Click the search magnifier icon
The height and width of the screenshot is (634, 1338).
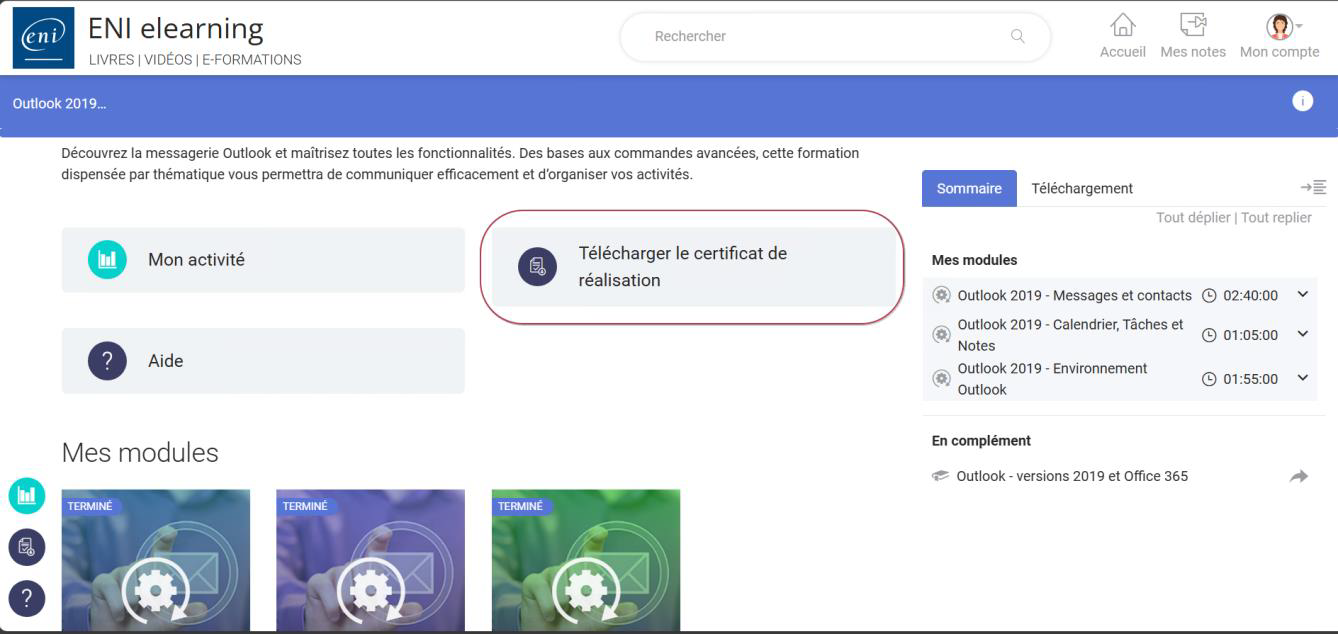point(1017,37)
